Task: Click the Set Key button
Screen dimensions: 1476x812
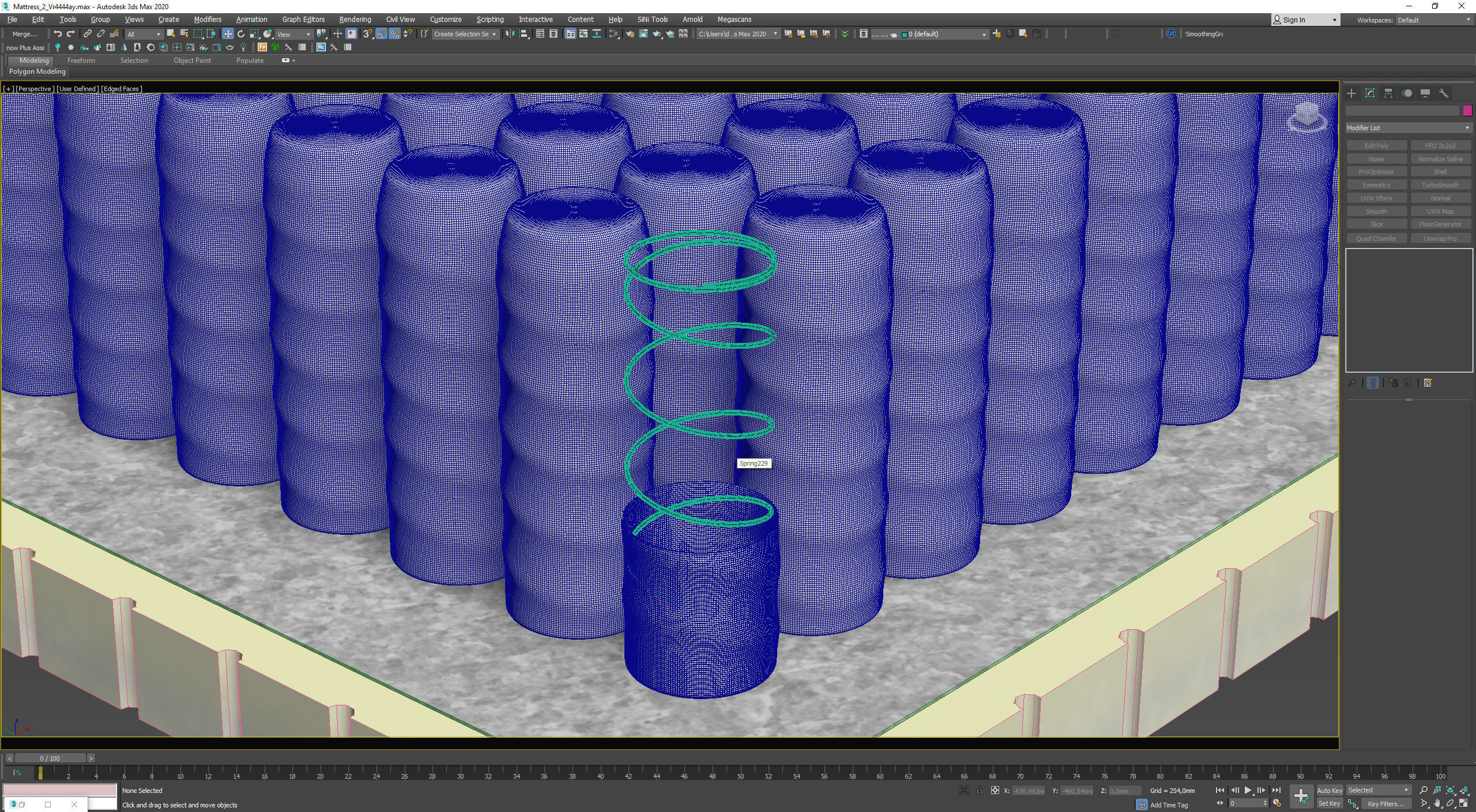Action: tap(1329, 803)
